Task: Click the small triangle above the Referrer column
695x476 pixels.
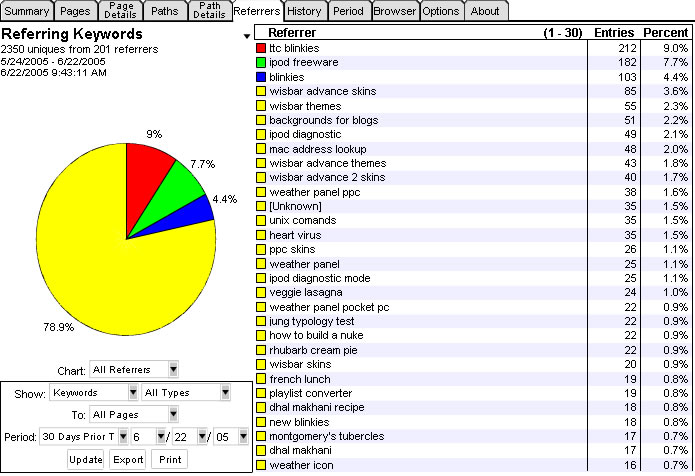Action: pyautogui.click(x=247, y=36)
